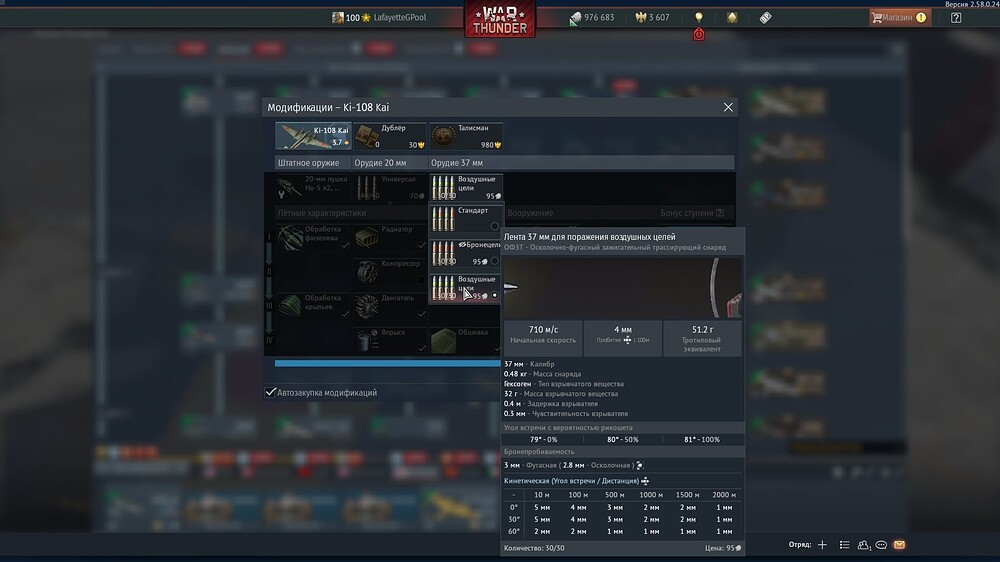Viewport: 1000px width, 562px height.
Task: Click the Вооружение section header
Action: point(530,213)
